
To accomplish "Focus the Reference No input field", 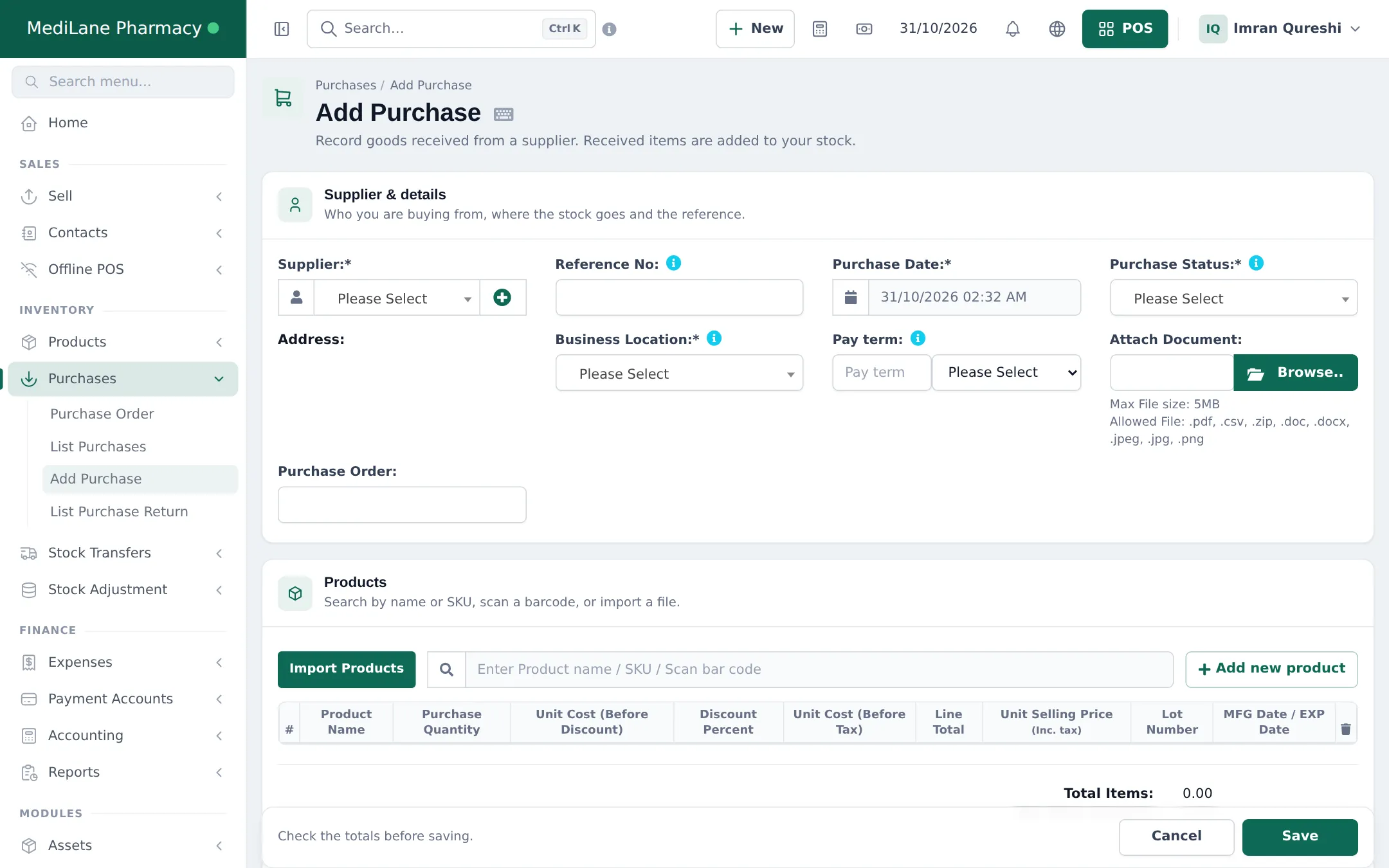I will pos(679,297).
